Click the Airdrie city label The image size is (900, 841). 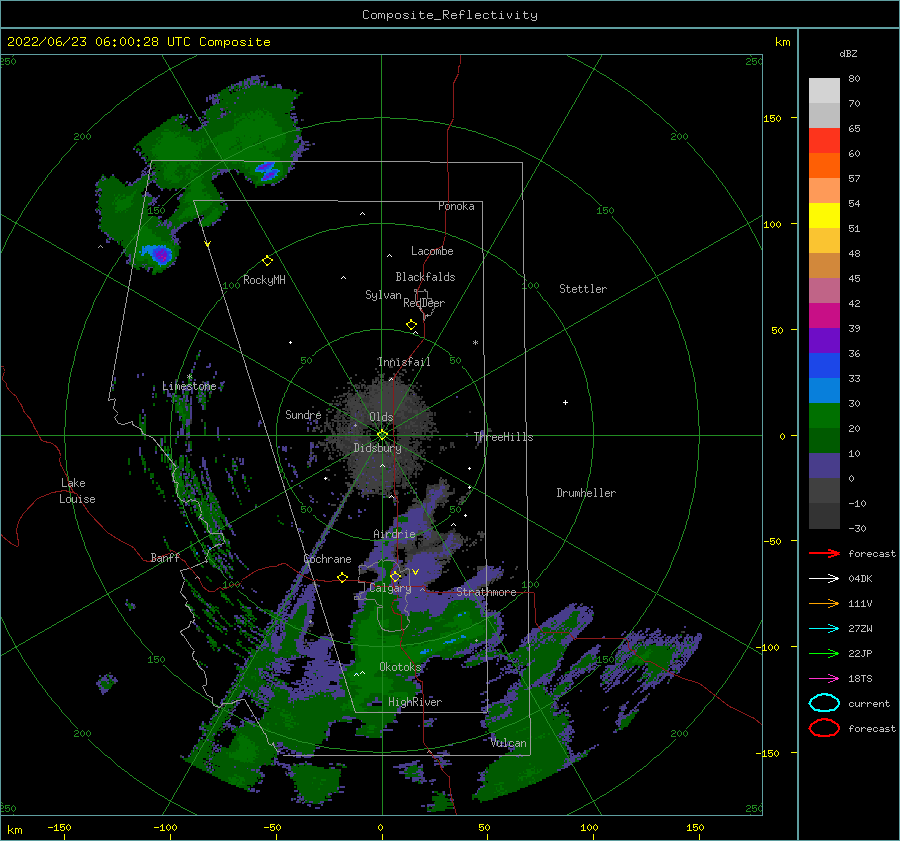tap(394, 534)
